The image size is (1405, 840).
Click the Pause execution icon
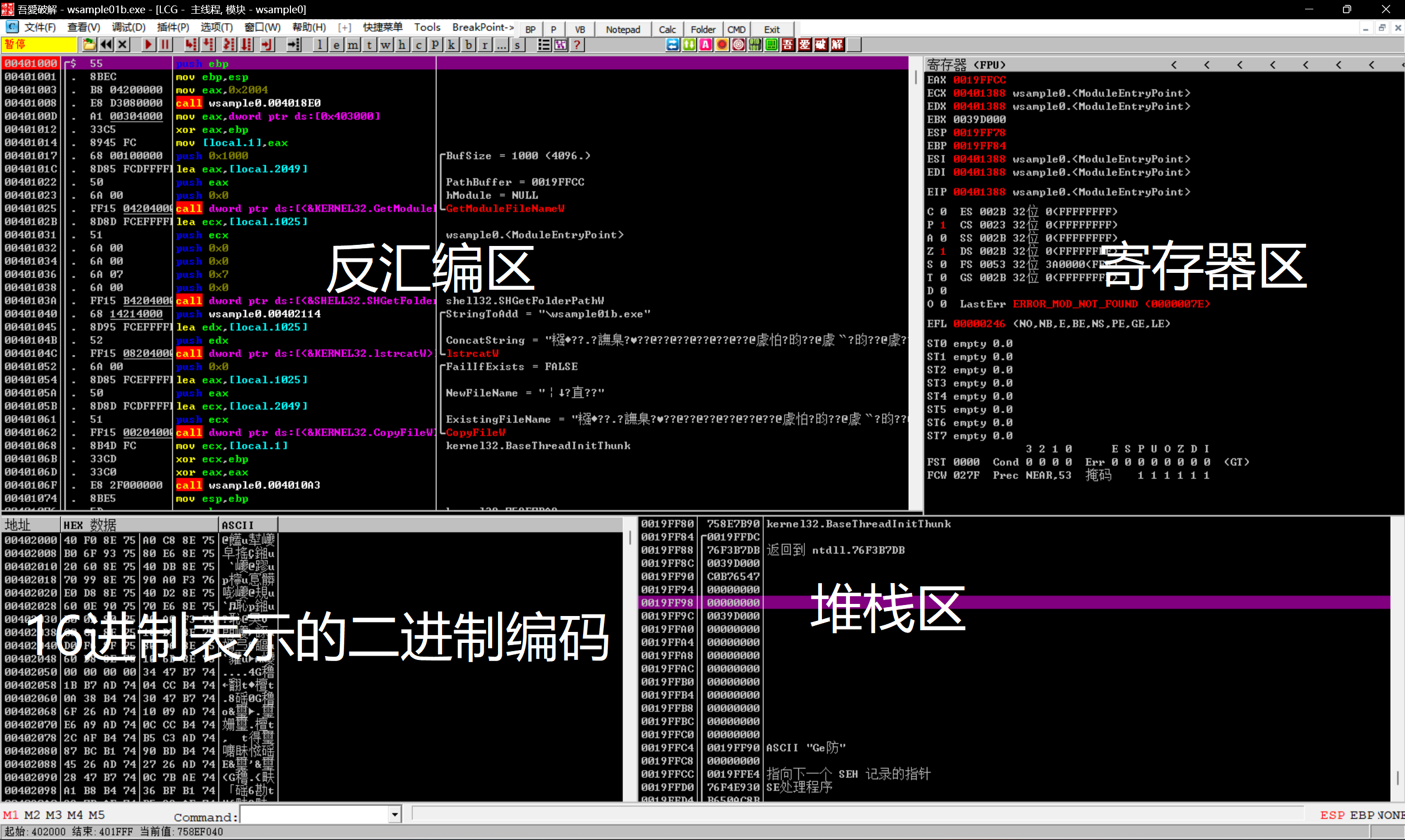(165, 44)
